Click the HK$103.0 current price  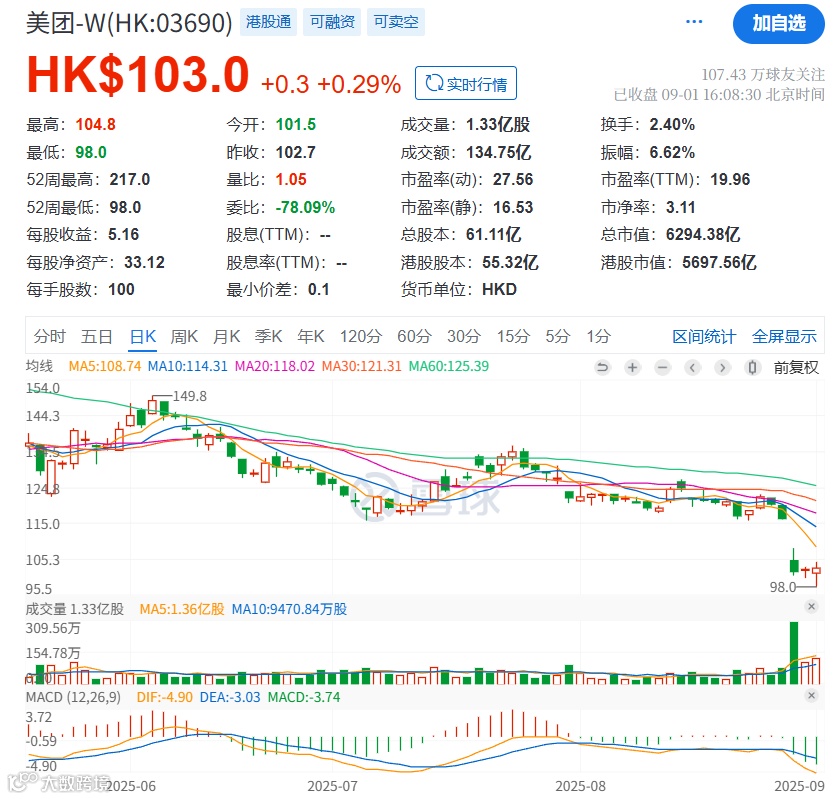coord(138,75)
